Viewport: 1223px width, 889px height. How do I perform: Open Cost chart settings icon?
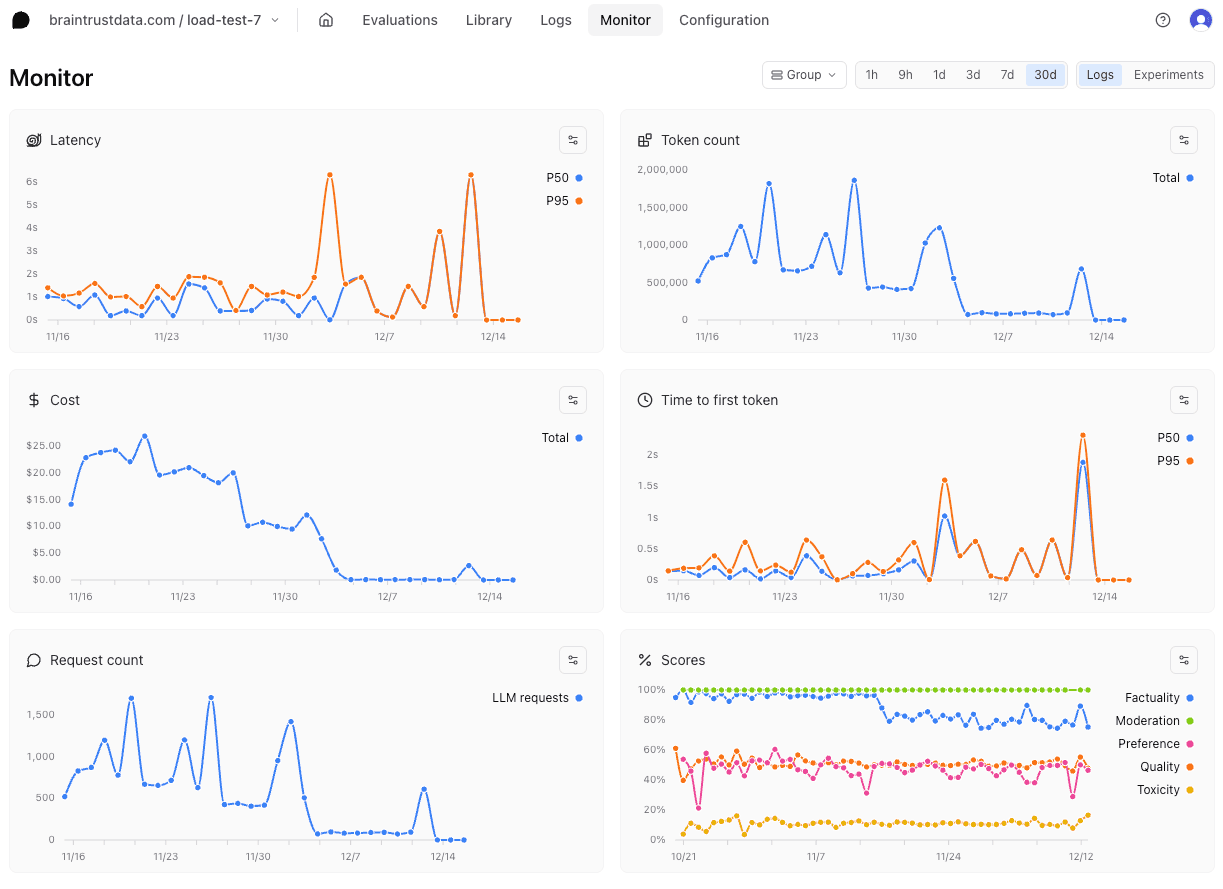573,400
